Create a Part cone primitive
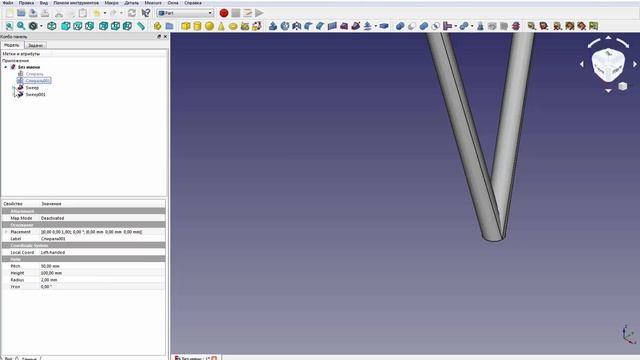The height and width of the screenshot is (360, 640). (221, 26)
